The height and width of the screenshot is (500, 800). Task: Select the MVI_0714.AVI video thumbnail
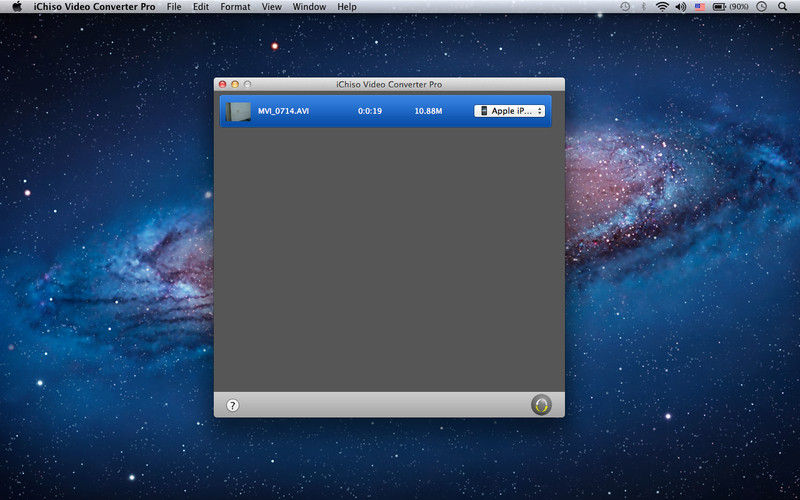[x=238, y=111]
